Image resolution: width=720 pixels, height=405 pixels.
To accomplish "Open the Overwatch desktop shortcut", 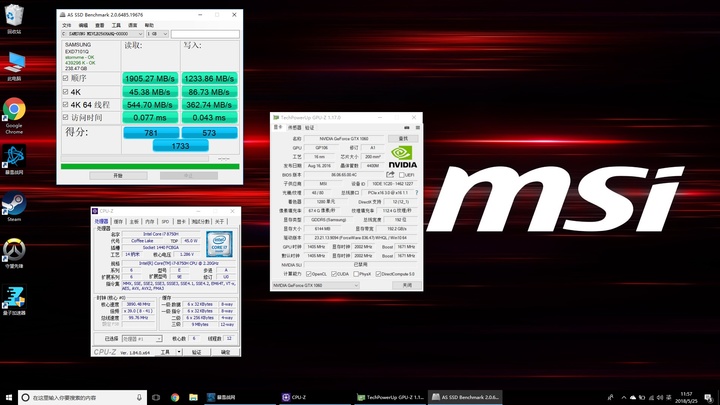I will click(14, 253).
